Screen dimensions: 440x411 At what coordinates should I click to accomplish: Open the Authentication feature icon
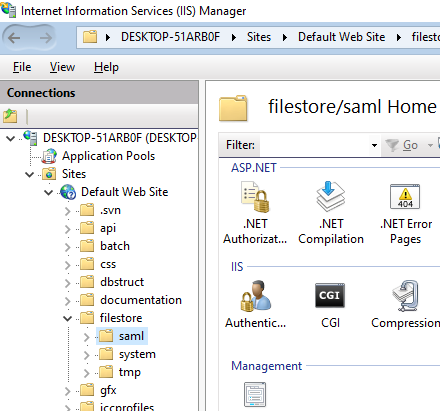(x=256, y=296)
